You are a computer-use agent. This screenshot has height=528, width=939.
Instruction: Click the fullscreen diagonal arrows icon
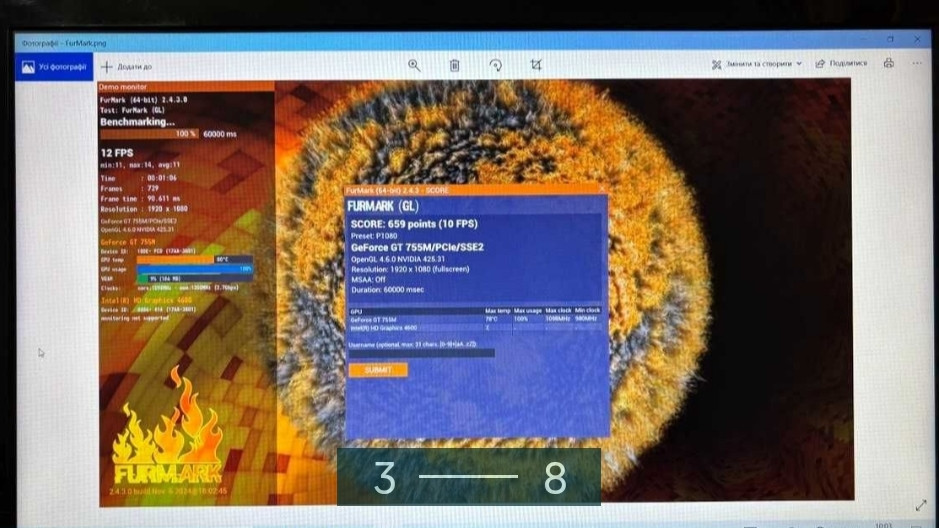point(921,506)
